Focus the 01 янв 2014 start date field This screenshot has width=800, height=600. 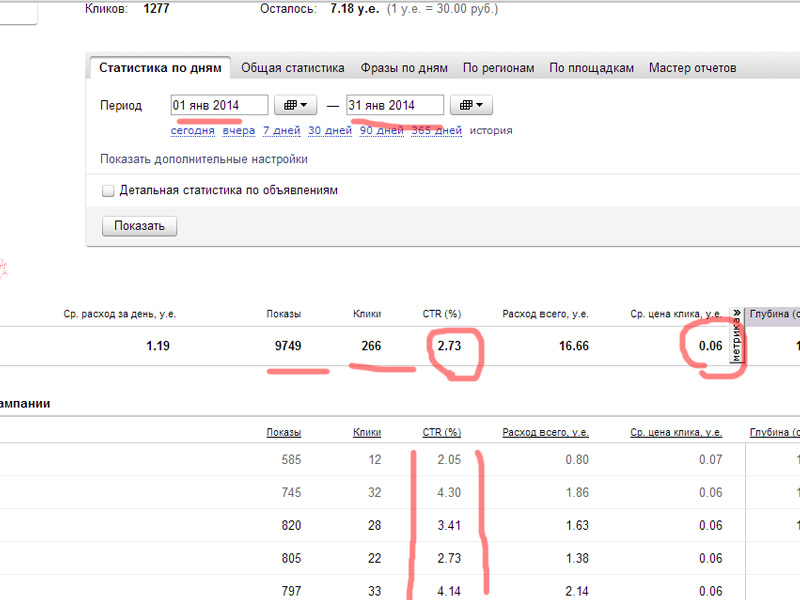(x=219, y=105)
